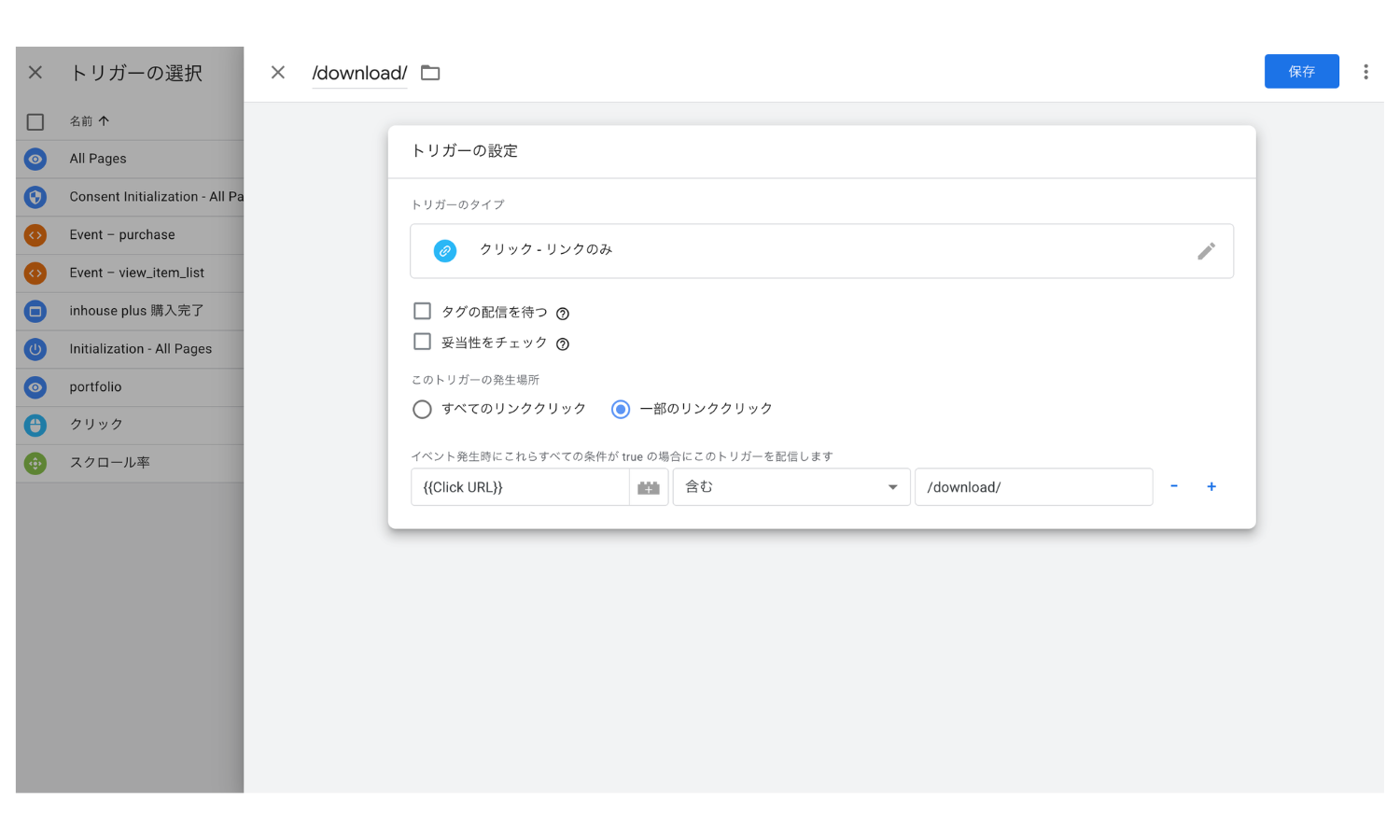Viewport: 1400px width, 840px height.
Task: Click the 保存 button
Action: click(1302, 72)
